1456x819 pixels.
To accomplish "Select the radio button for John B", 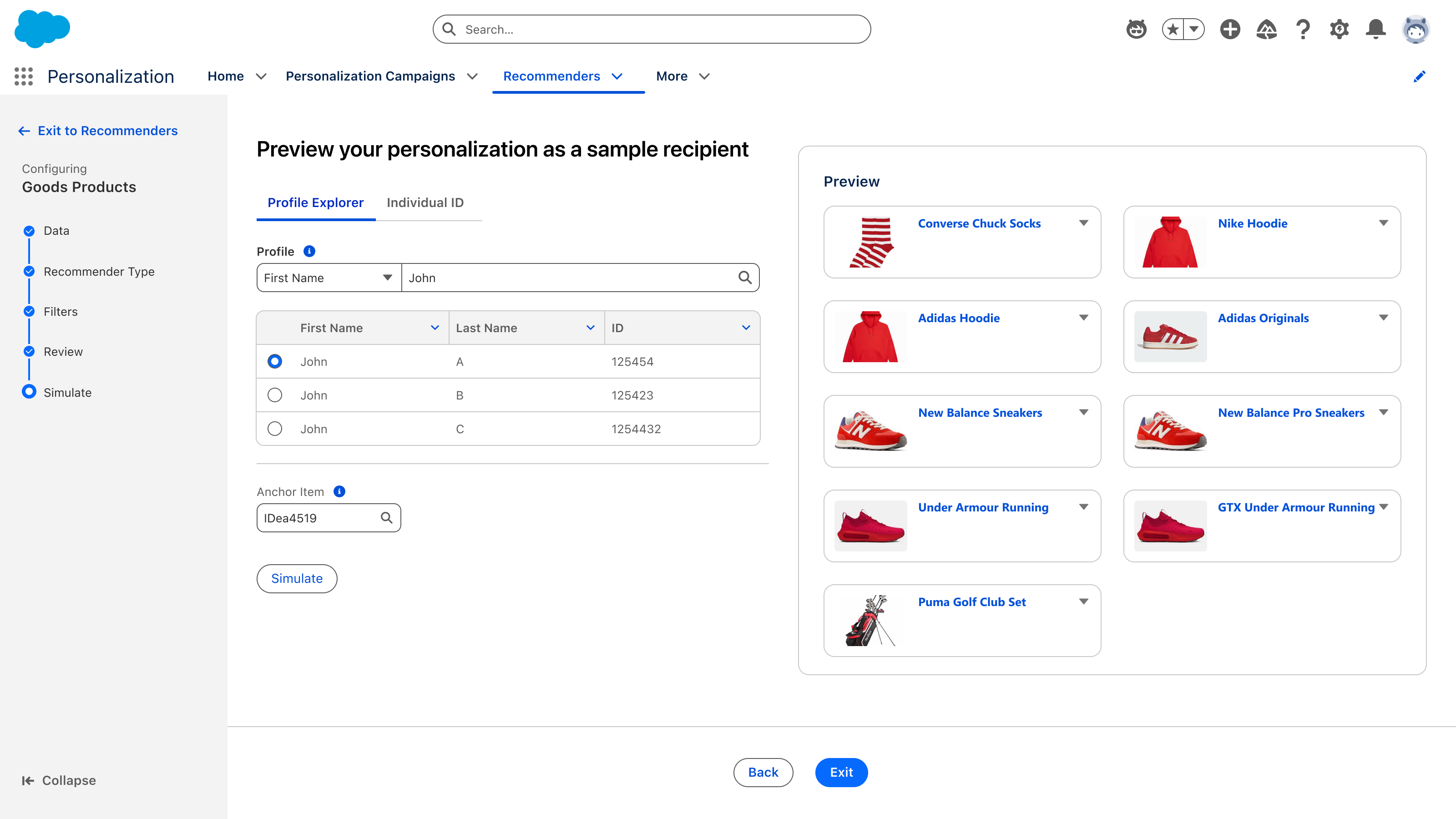I will [x=275, y=395].
